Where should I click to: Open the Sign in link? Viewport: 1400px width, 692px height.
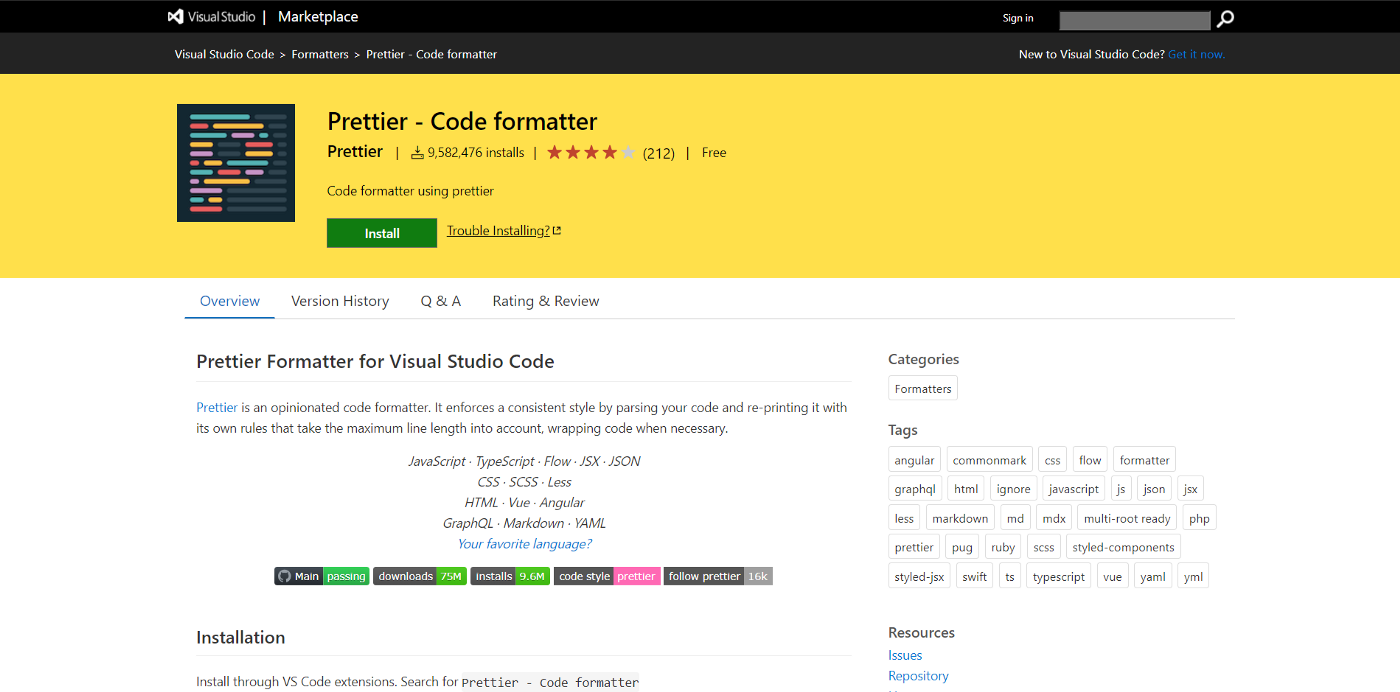pyautogui.click(x=1018, y=18)
